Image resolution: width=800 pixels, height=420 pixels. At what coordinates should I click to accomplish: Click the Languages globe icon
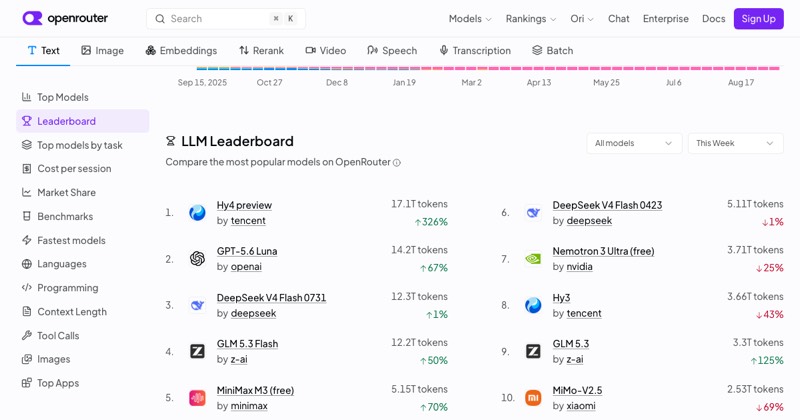click(x=27, y=264)
